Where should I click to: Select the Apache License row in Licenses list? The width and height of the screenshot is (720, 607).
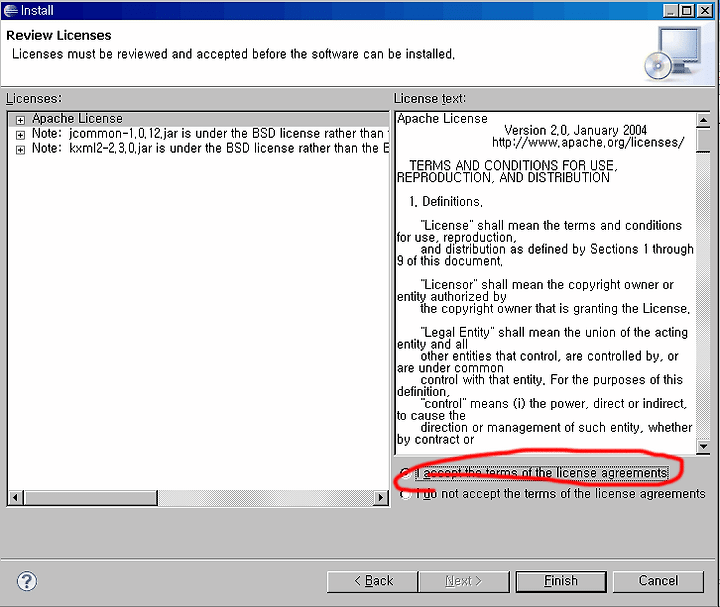(x=199, y=119)
